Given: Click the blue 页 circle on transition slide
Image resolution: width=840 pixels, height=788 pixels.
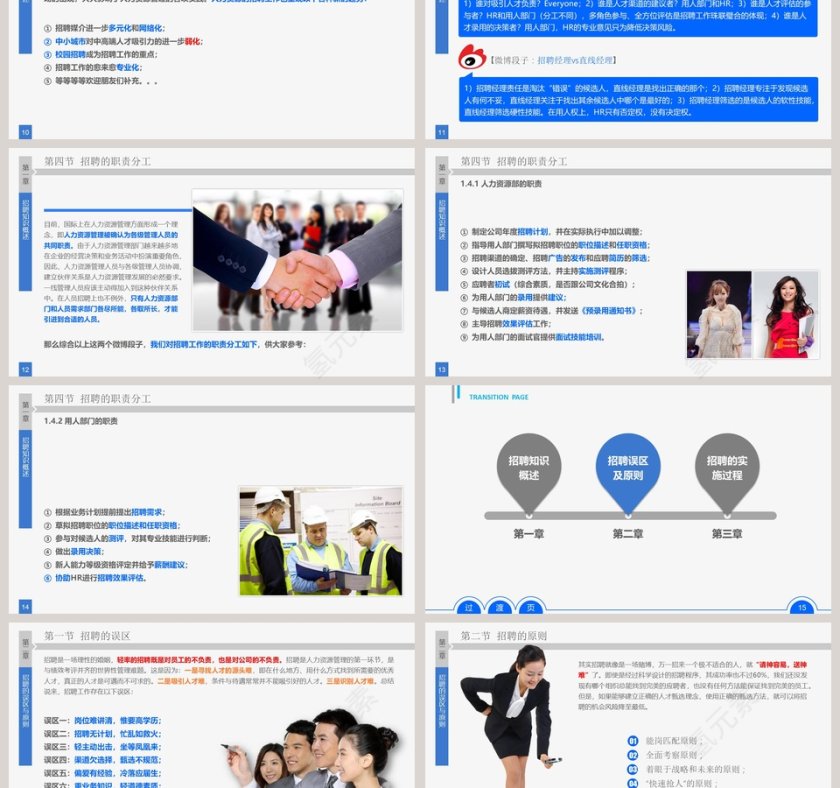Looking at the screenshot, I should [532, 607].
